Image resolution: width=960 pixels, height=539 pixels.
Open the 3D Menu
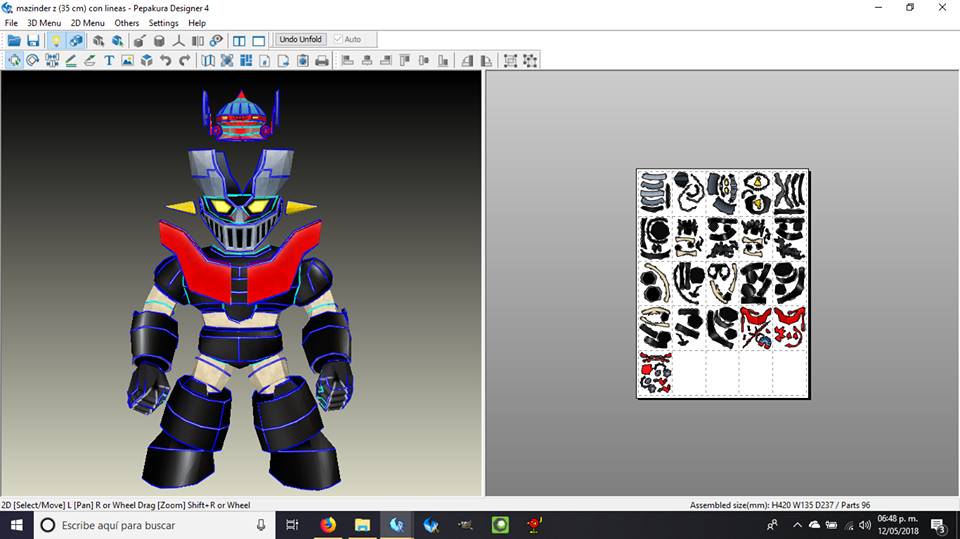44,23
